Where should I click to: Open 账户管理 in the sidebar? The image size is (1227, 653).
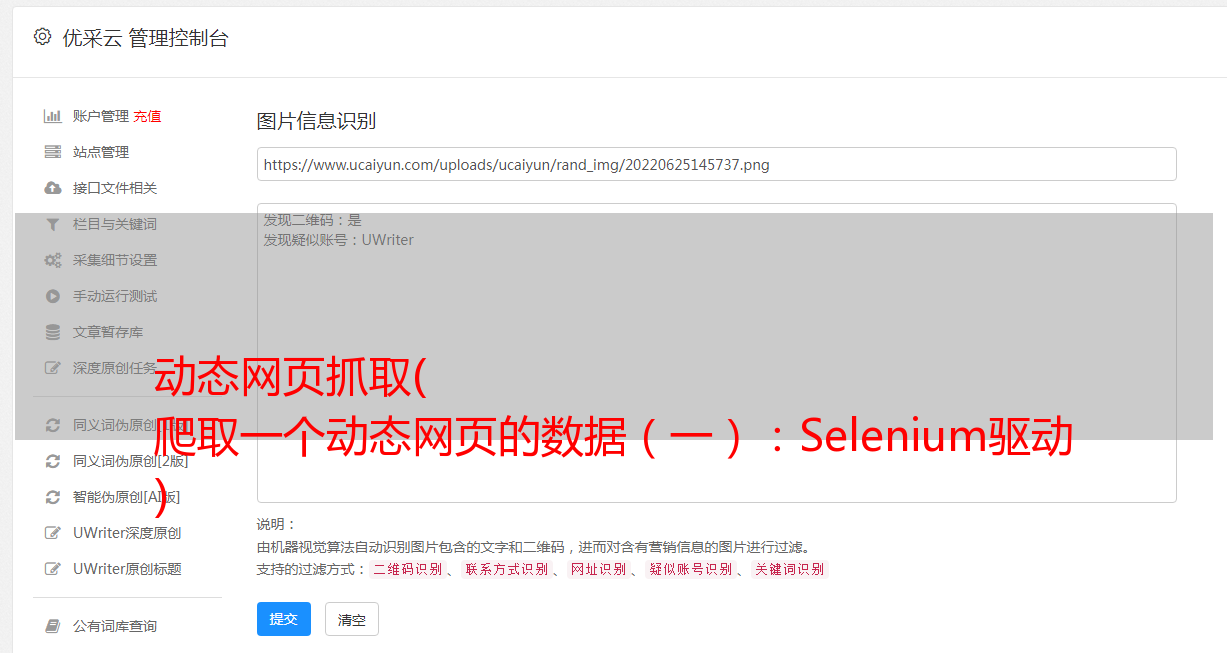(x=101, y=116)
